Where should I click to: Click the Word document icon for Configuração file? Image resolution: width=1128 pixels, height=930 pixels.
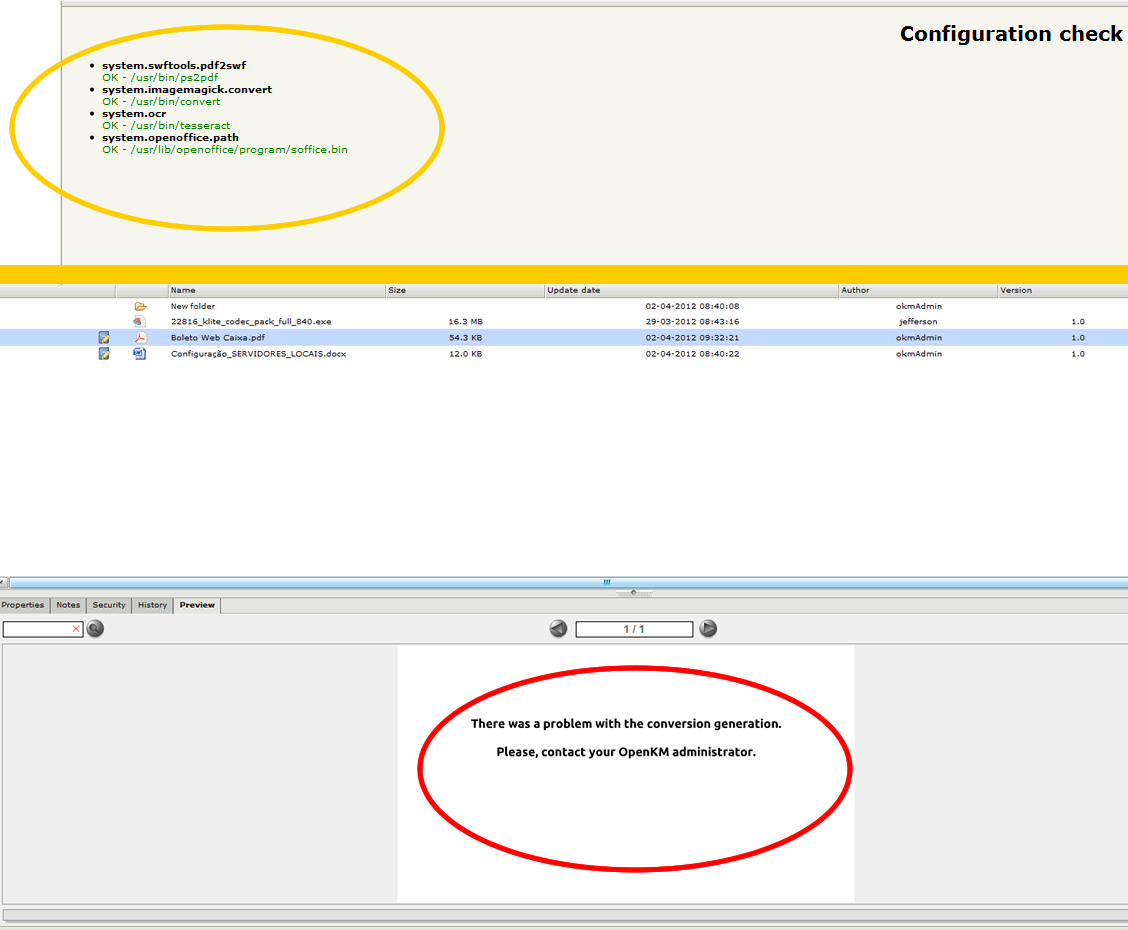(140, 354)
